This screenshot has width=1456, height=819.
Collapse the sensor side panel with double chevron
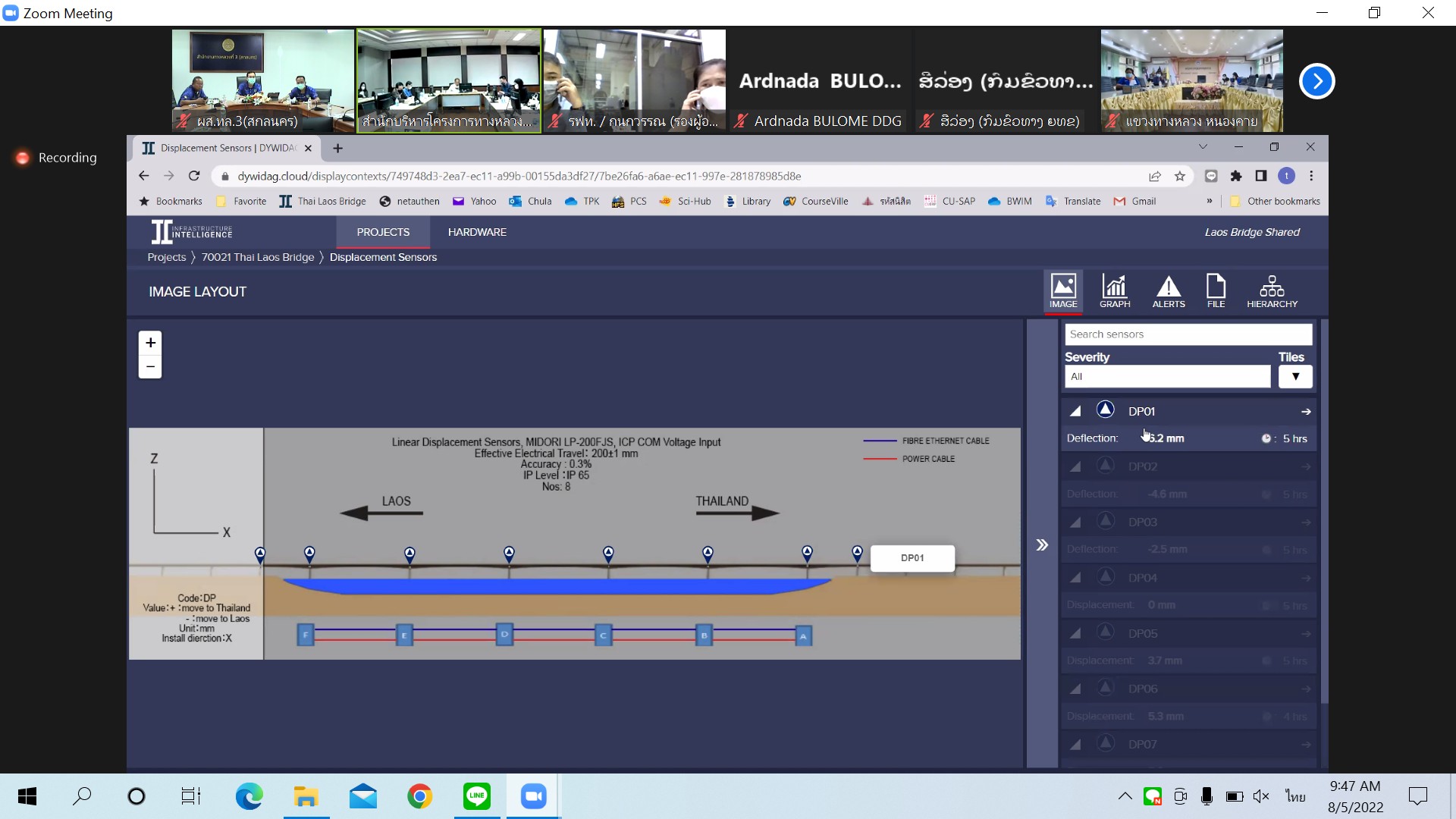pyautogui.click(x=1042, y=544)
